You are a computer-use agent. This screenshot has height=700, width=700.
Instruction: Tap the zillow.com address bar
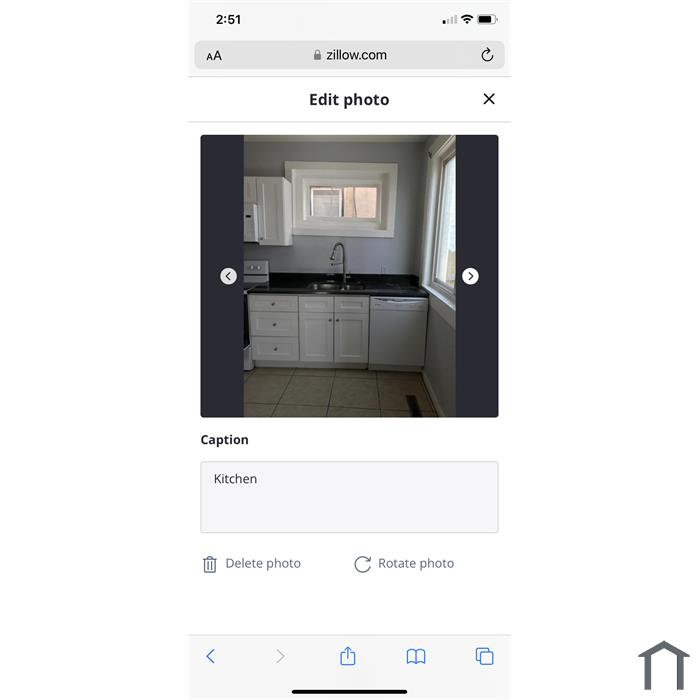point(350,55)
